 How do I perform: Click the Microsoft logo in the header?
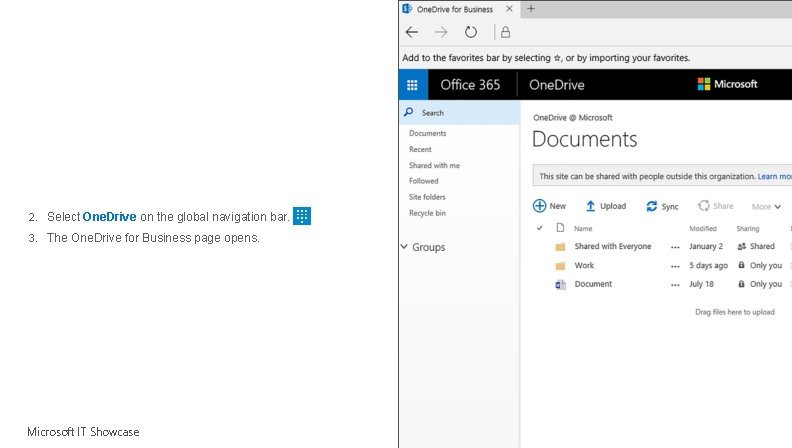click(727, 84)
